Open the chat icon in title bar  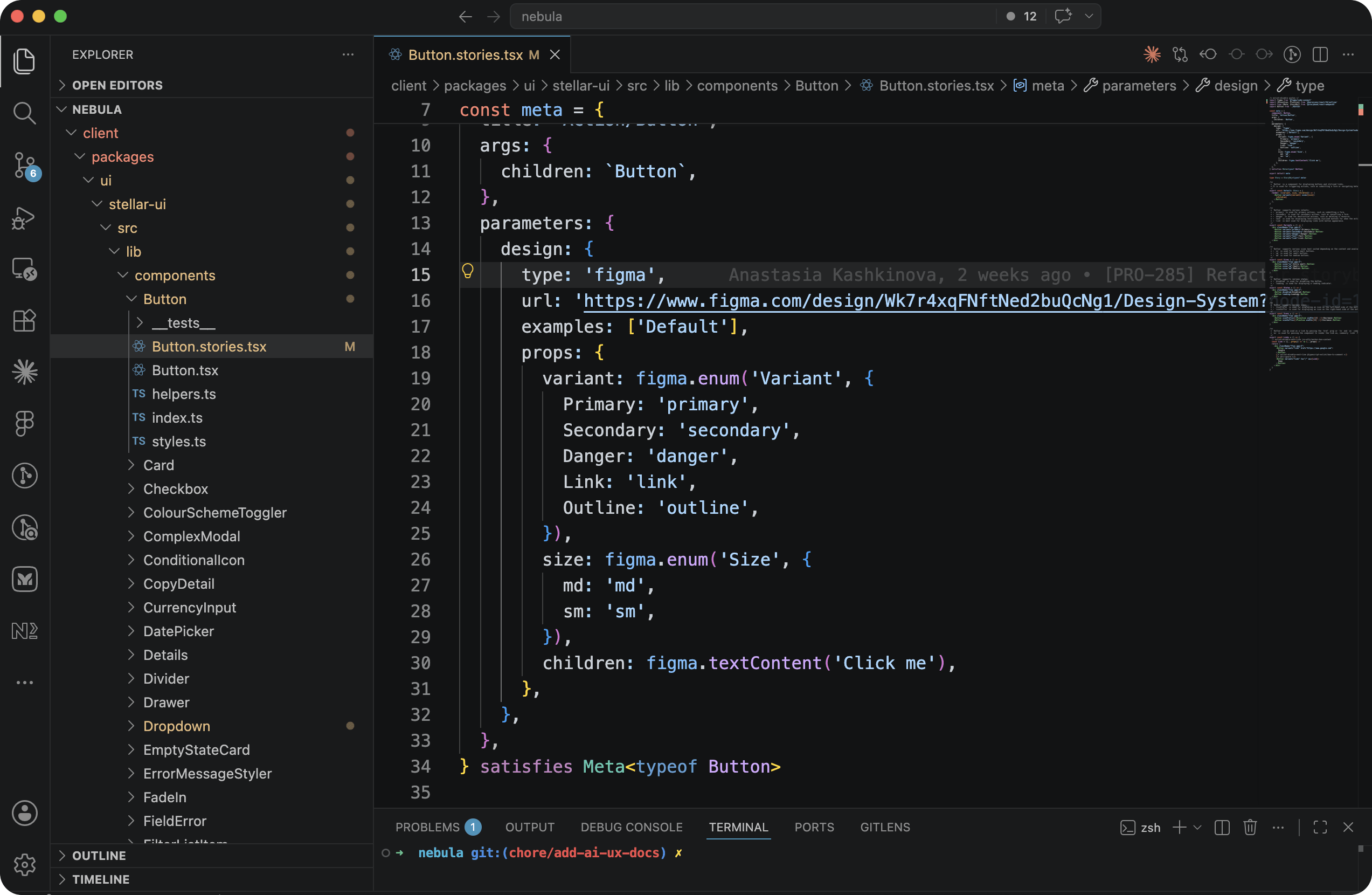1063,16
